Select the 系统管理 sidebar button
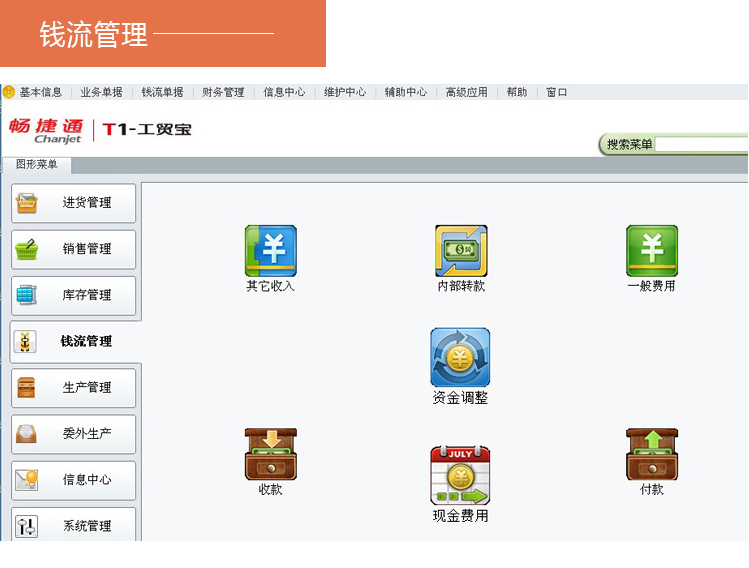Image resolution: width=749 pixels, height=568 pixels. (74, 524)
